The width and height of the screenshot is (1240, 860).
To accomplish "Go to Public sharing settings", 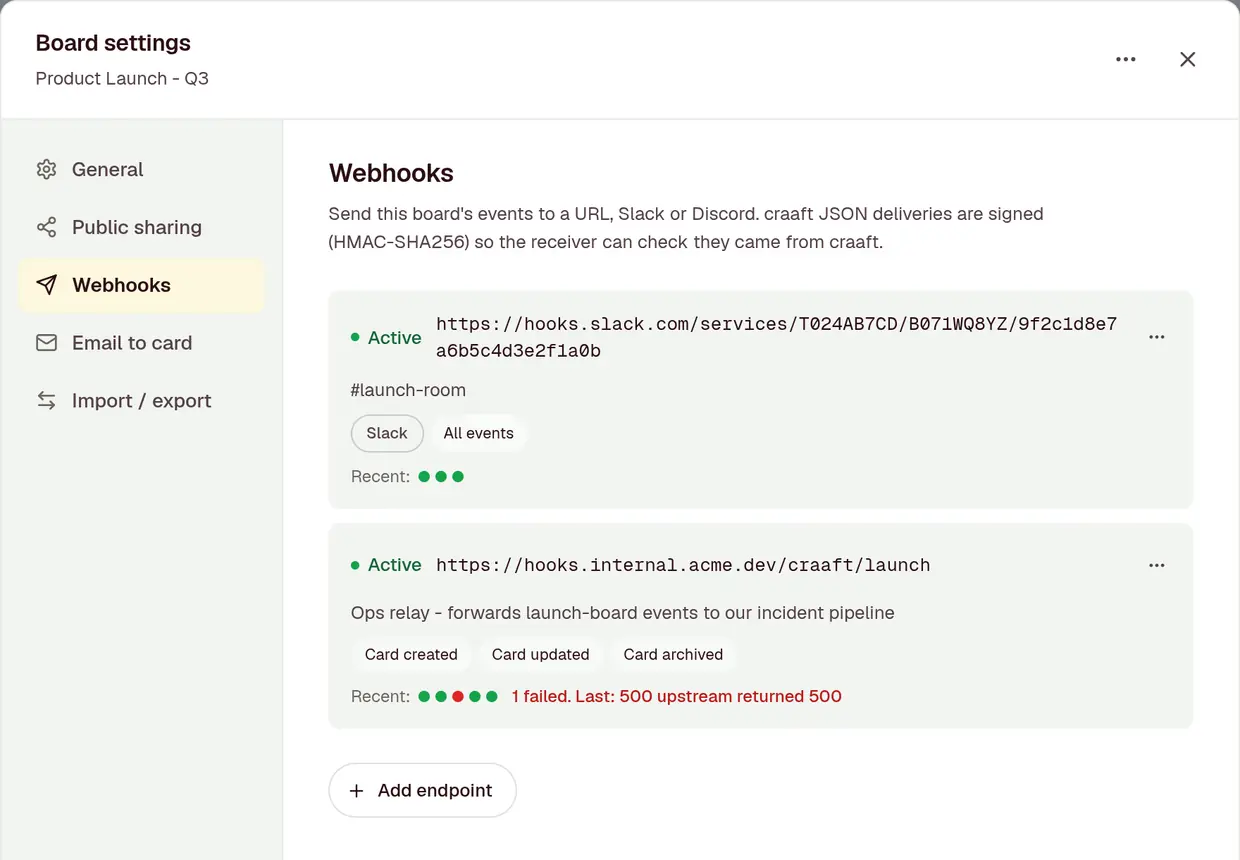I will [141, 228].
